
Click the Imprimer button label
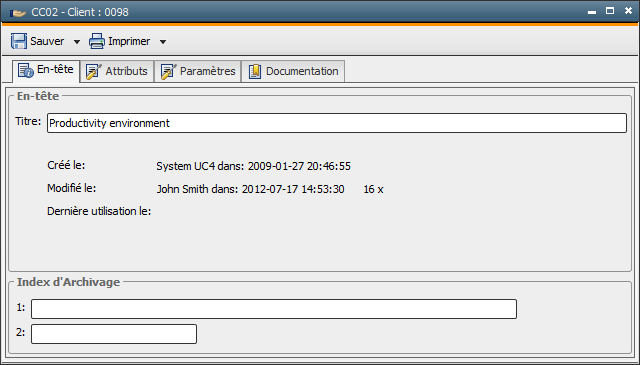[129, 41]
